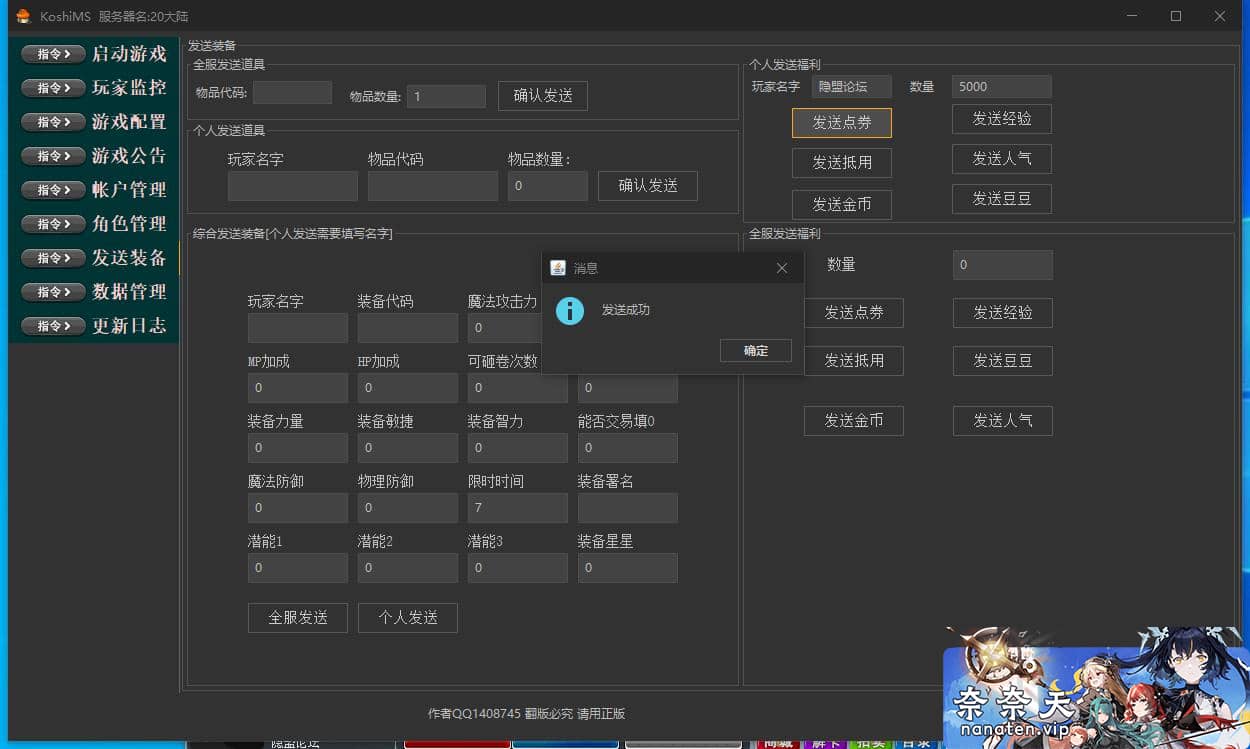Show 更新日志 from the sidebar
The image size is (1250, 749).
tap(93, 326)
